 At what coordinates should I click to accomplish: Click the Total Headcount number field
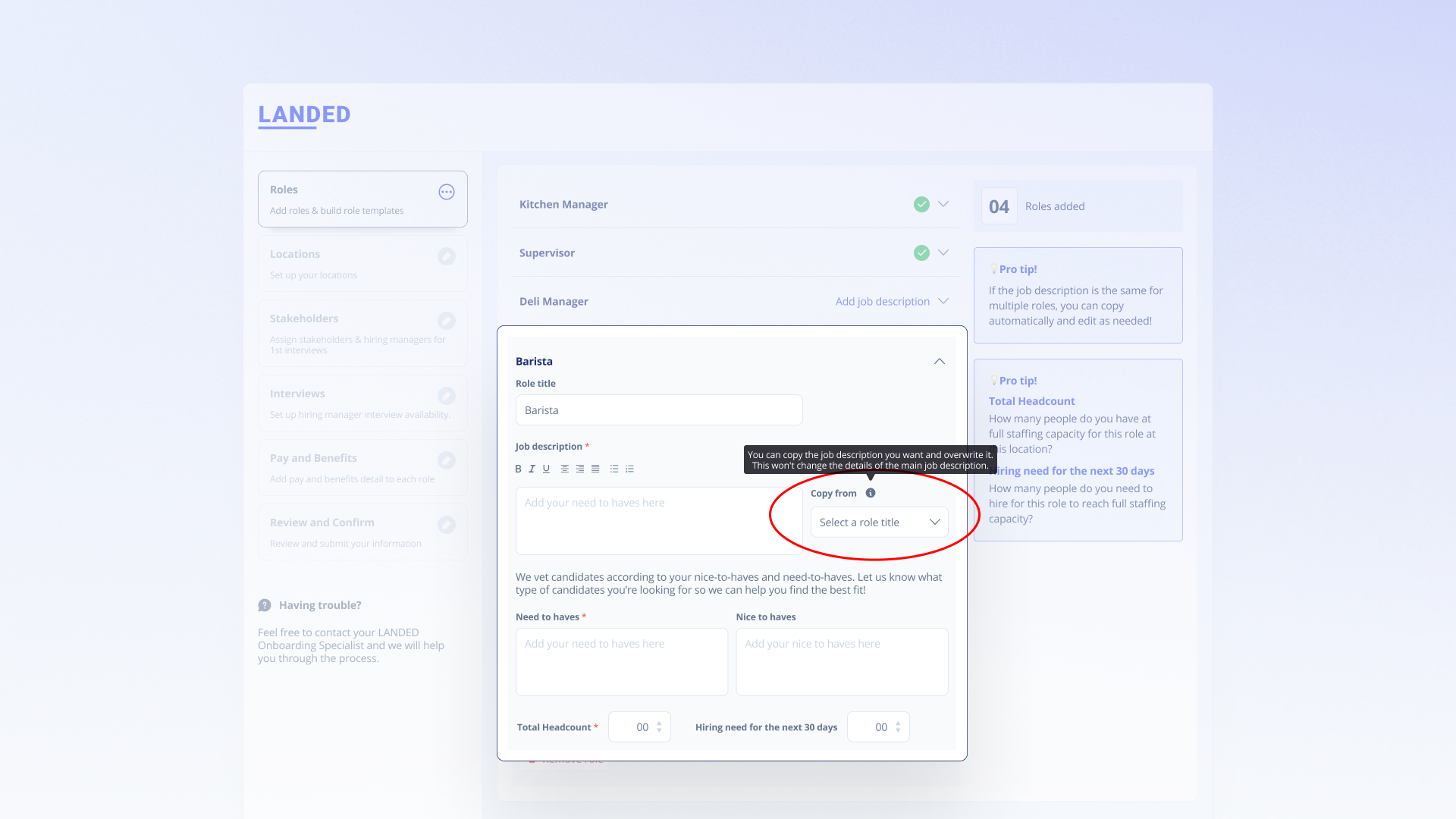639,727
